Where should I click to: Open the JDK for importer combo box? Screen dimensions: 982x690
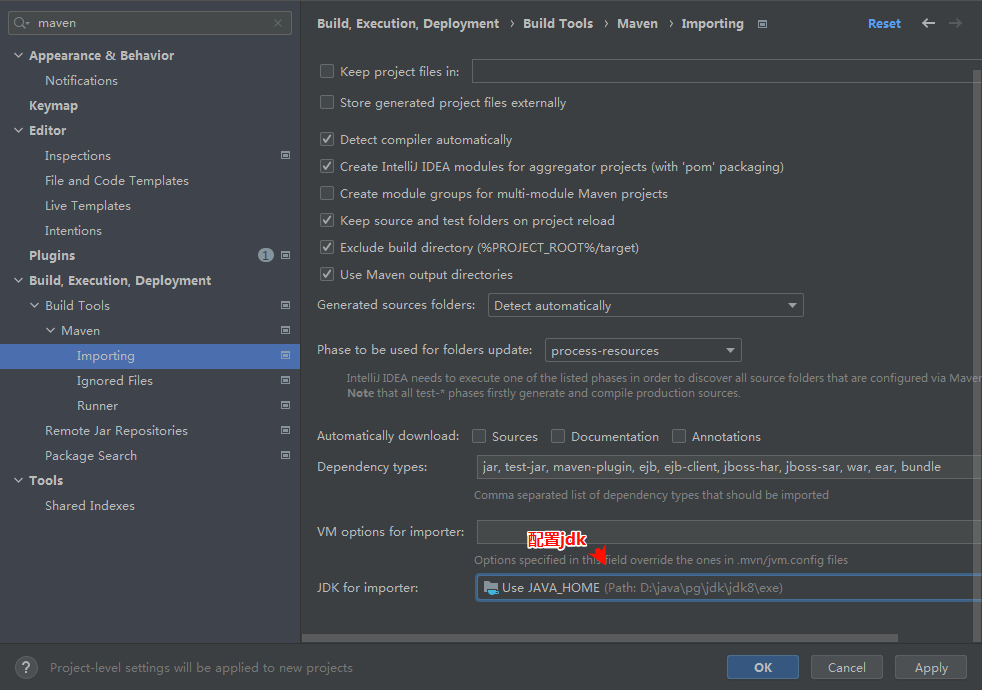coord(728,588)
